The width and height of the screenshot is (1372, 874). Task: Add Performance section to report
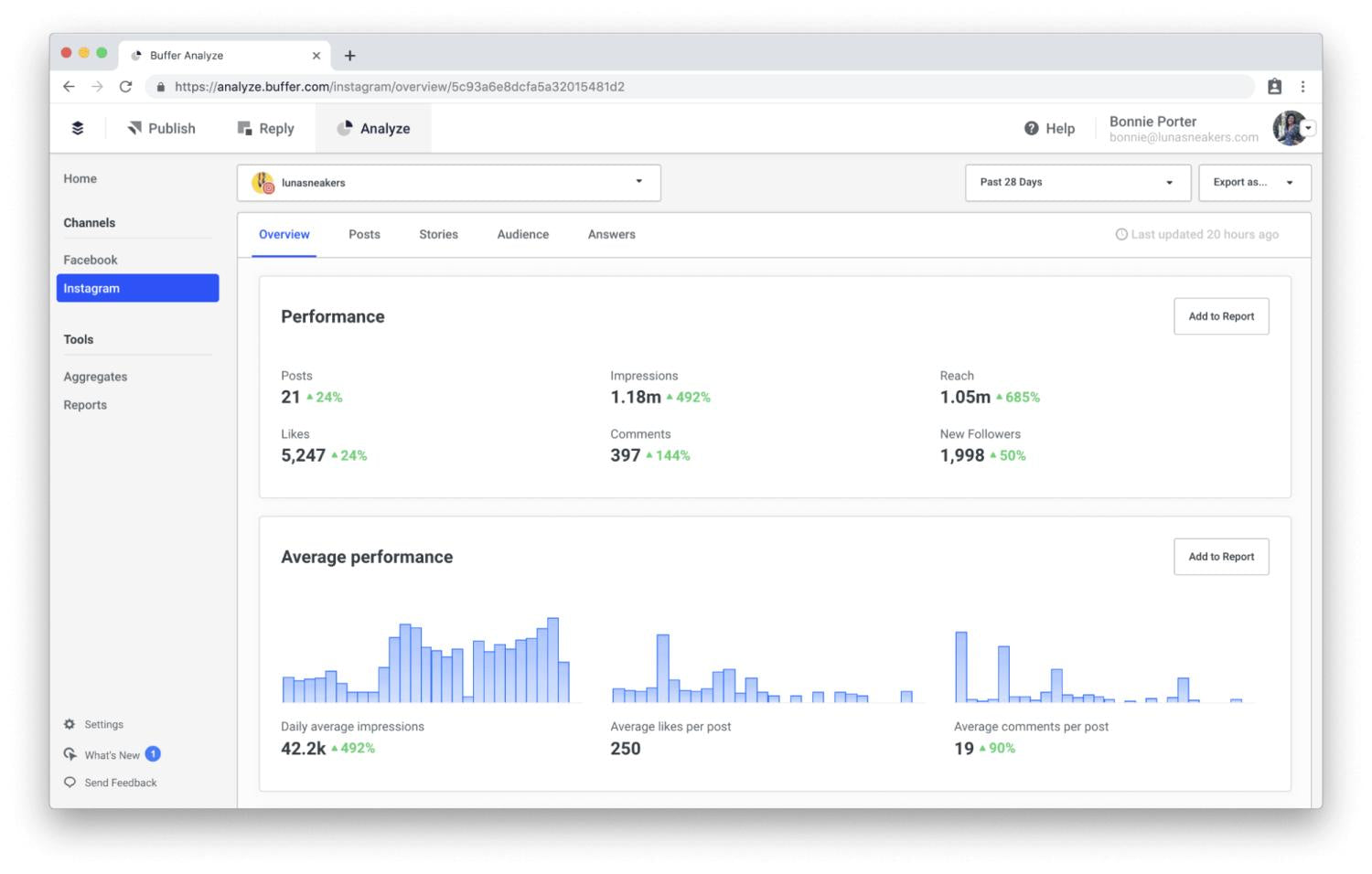[1220, 316]
